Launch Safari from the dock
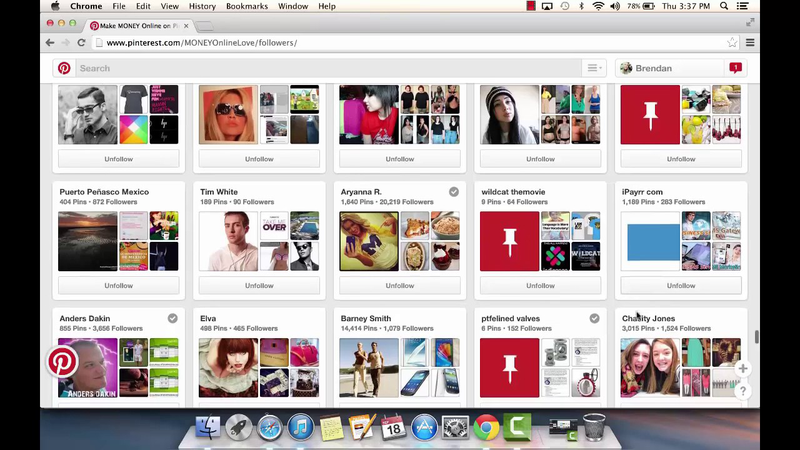This screenshot has height=450, width=800. (269, 427)
